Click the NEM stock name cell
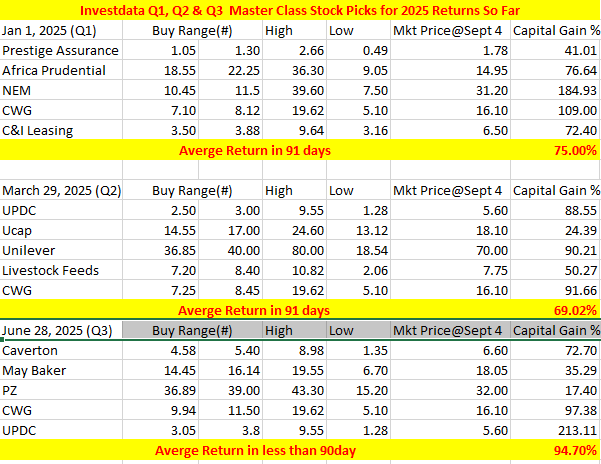Image resolution: width=601 pixels, height=464 pixels. (61, 90)
